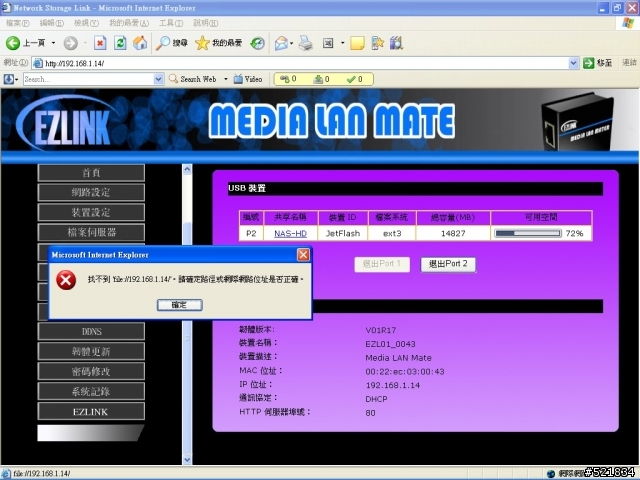Expand Search Web dropdown arrow

point(225,79)
